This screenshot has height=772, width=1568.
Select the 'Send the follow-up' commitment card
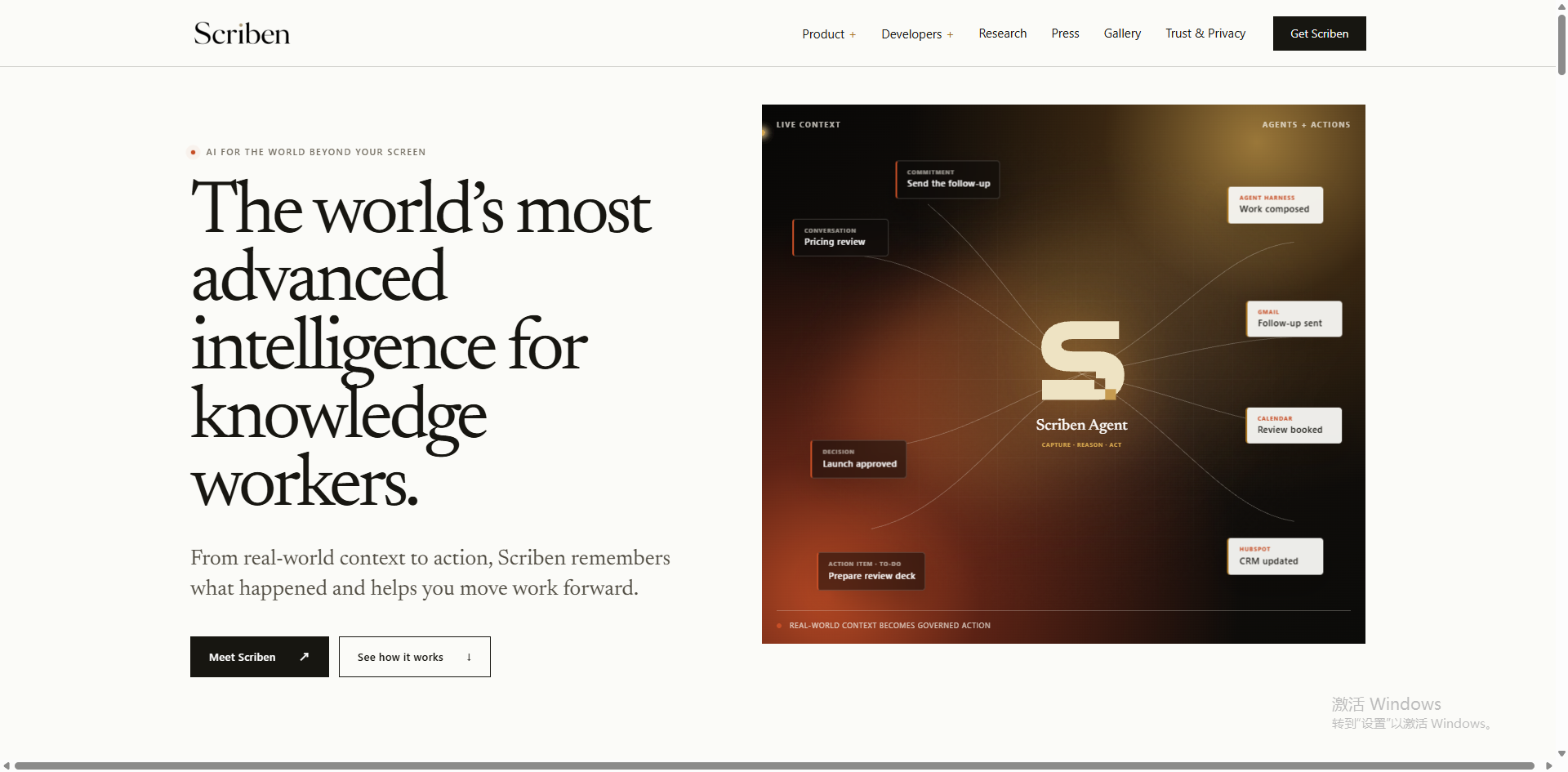tap(947, 179)
